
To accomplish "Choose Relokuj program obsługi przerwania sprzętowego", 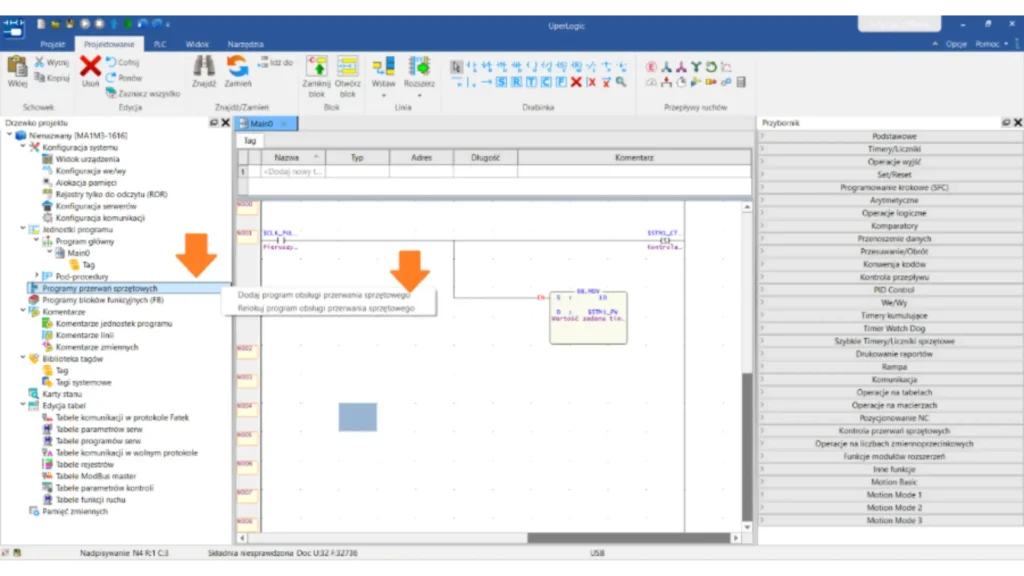I will (x=326, y=308).
